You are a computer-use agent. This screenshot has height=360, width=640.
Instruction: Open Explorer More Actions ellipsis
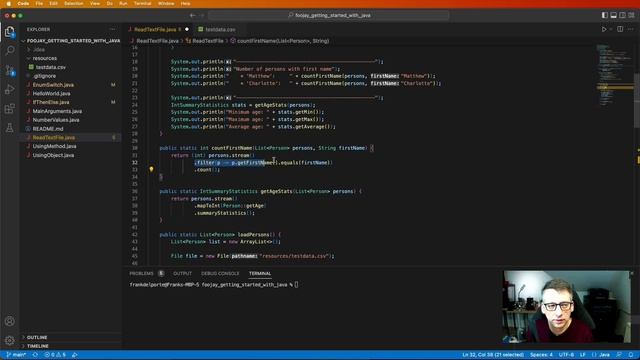pos(113,29)
